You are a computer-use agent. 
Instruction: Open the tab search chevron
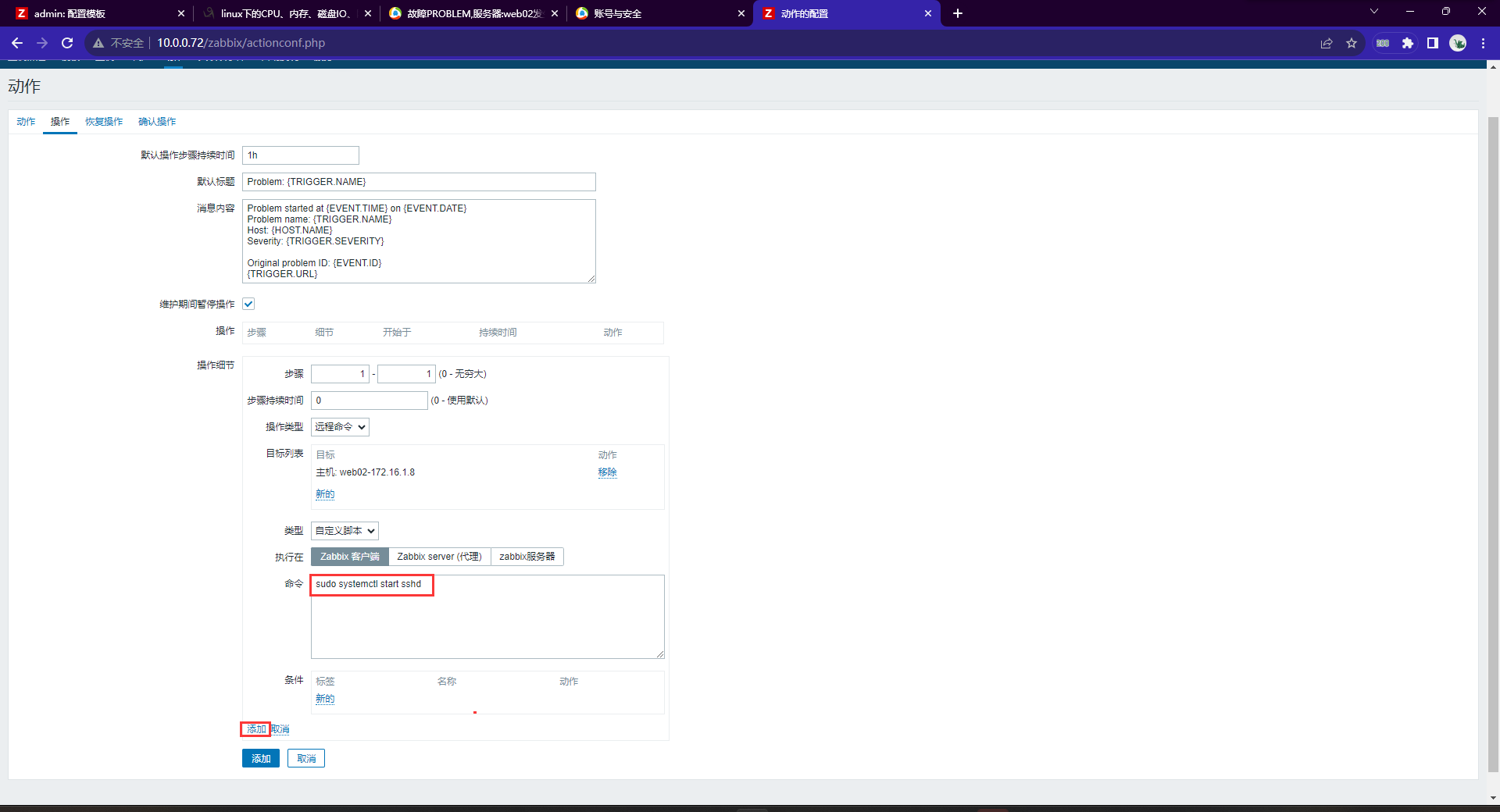point(1374,11)
